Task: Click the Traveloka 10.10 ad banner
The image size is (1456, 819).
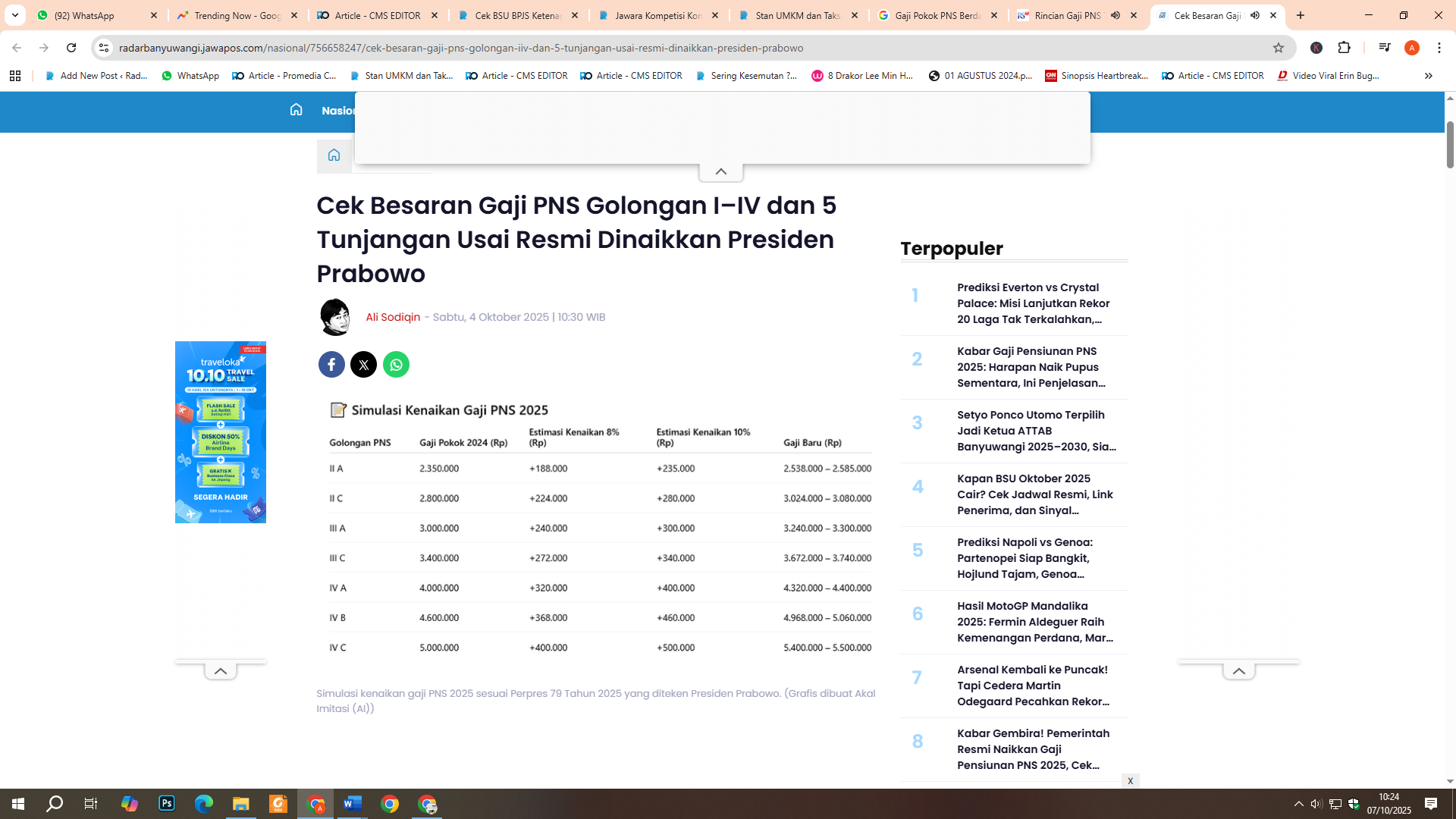Action: [221, 432]
